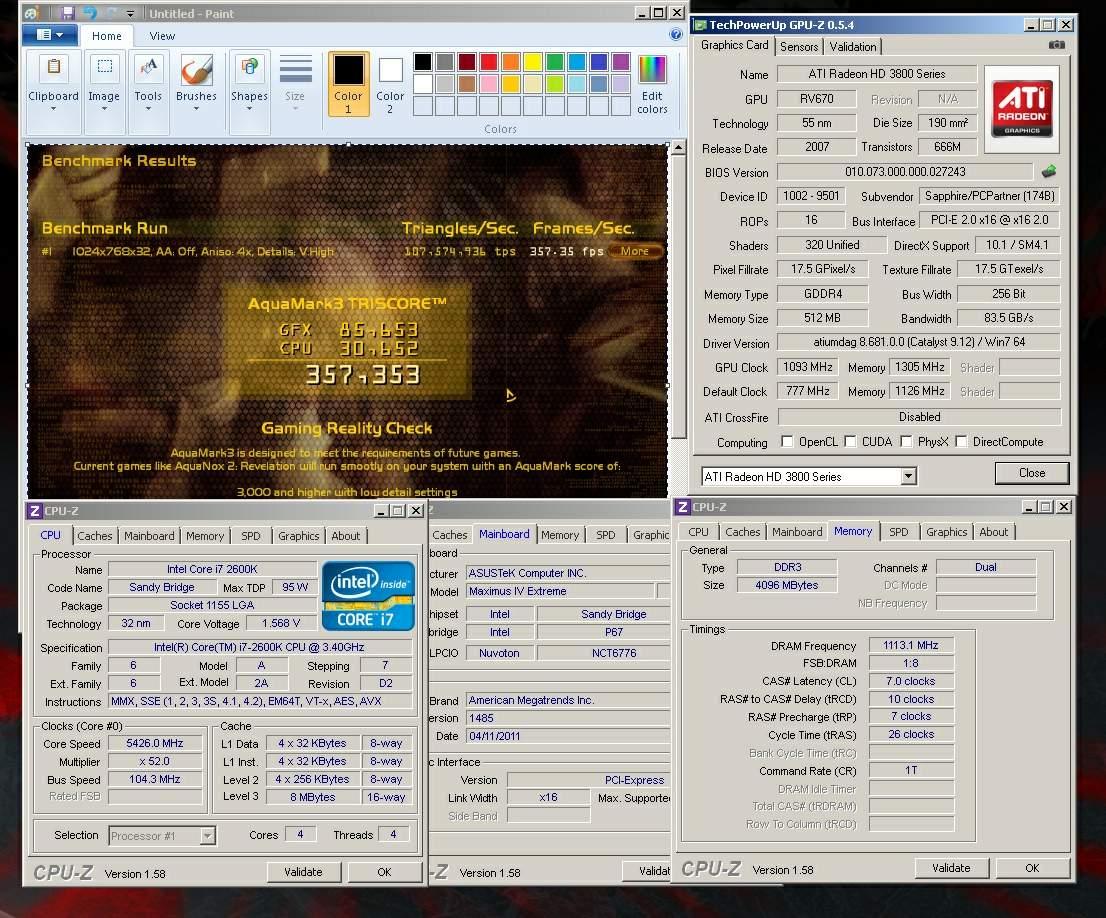This screenshot has height=918, width=1106.
Task: Click the Intel Core i7 logo badge
Action: point(367,595)
